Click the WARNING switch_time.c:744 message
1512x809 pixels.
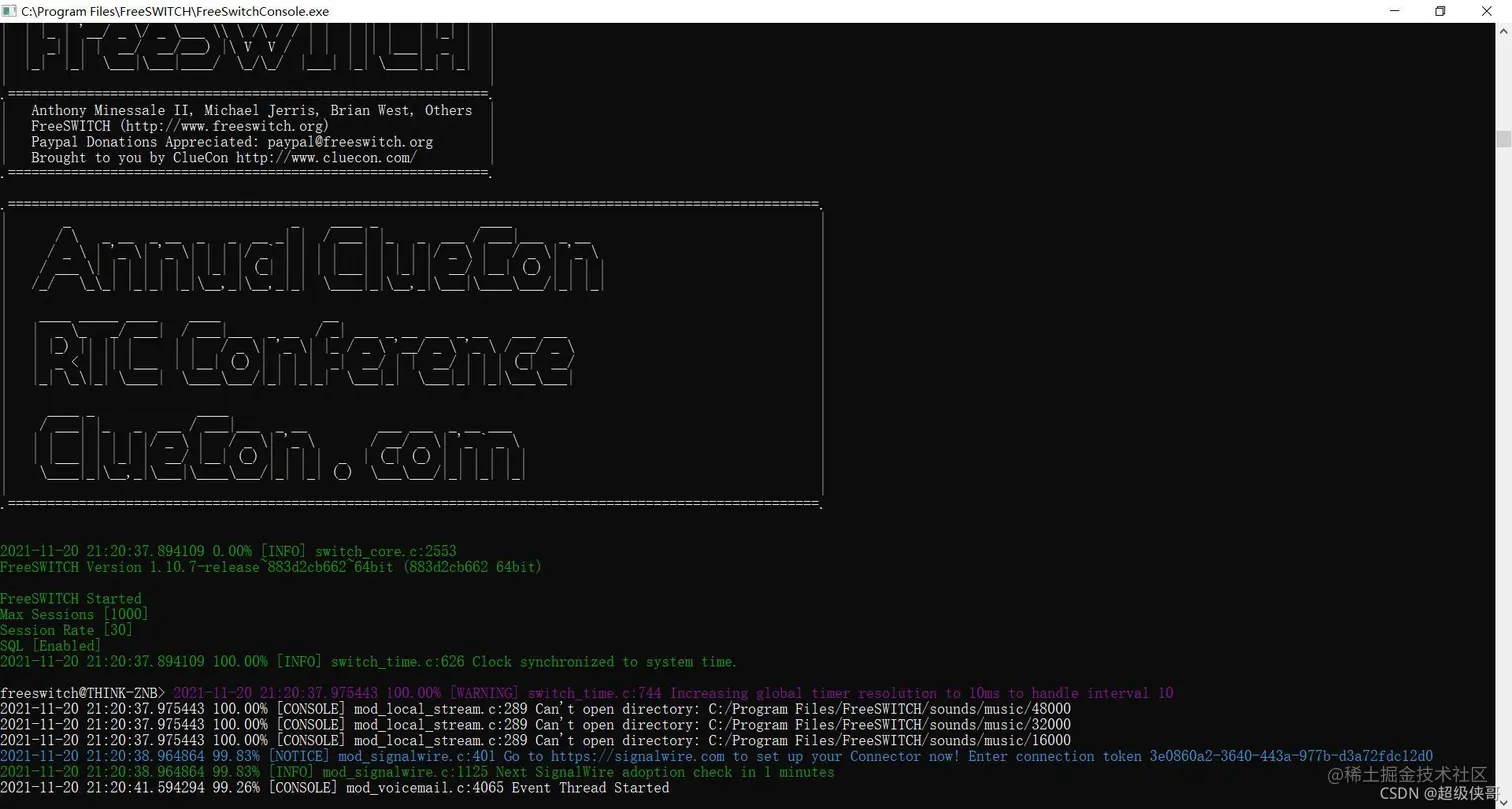(x=673, y=693)
